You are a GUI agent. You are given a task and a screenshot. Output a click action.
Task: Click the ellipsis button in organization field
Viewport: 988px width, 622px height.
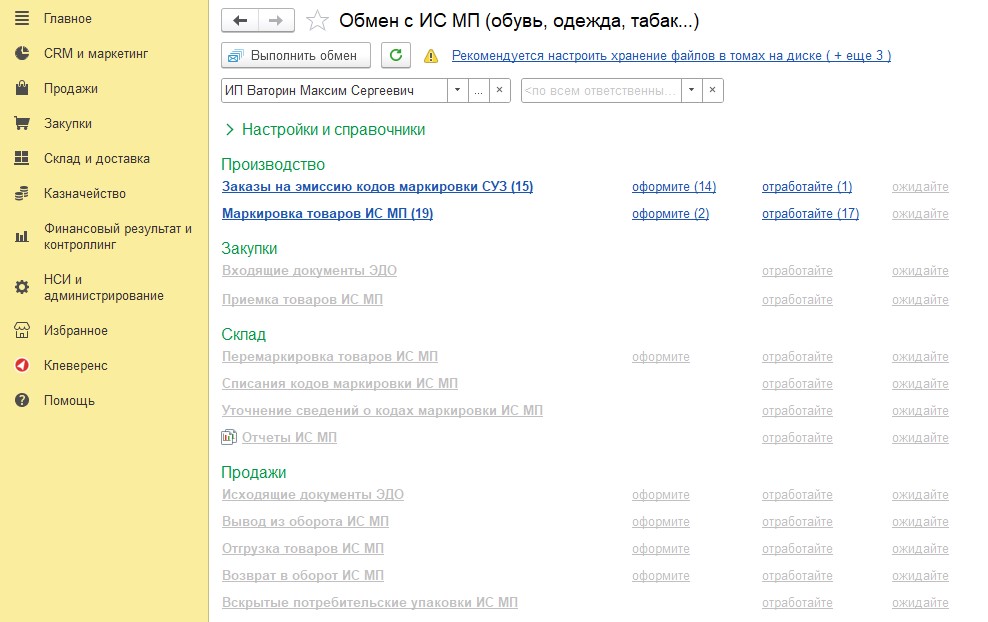(479, 91)
